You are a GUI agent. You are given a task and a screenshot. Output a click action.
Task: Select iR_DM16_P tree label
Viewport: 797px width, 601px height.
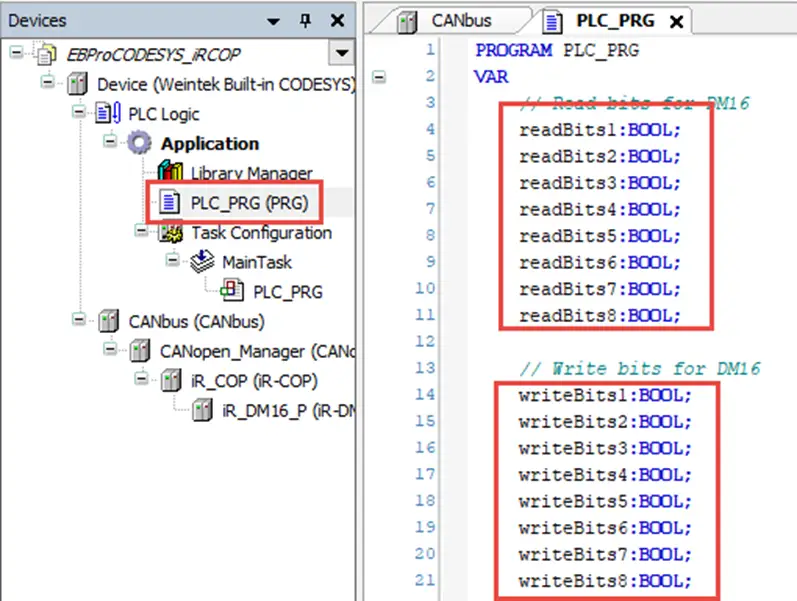[x=288, y=410]
